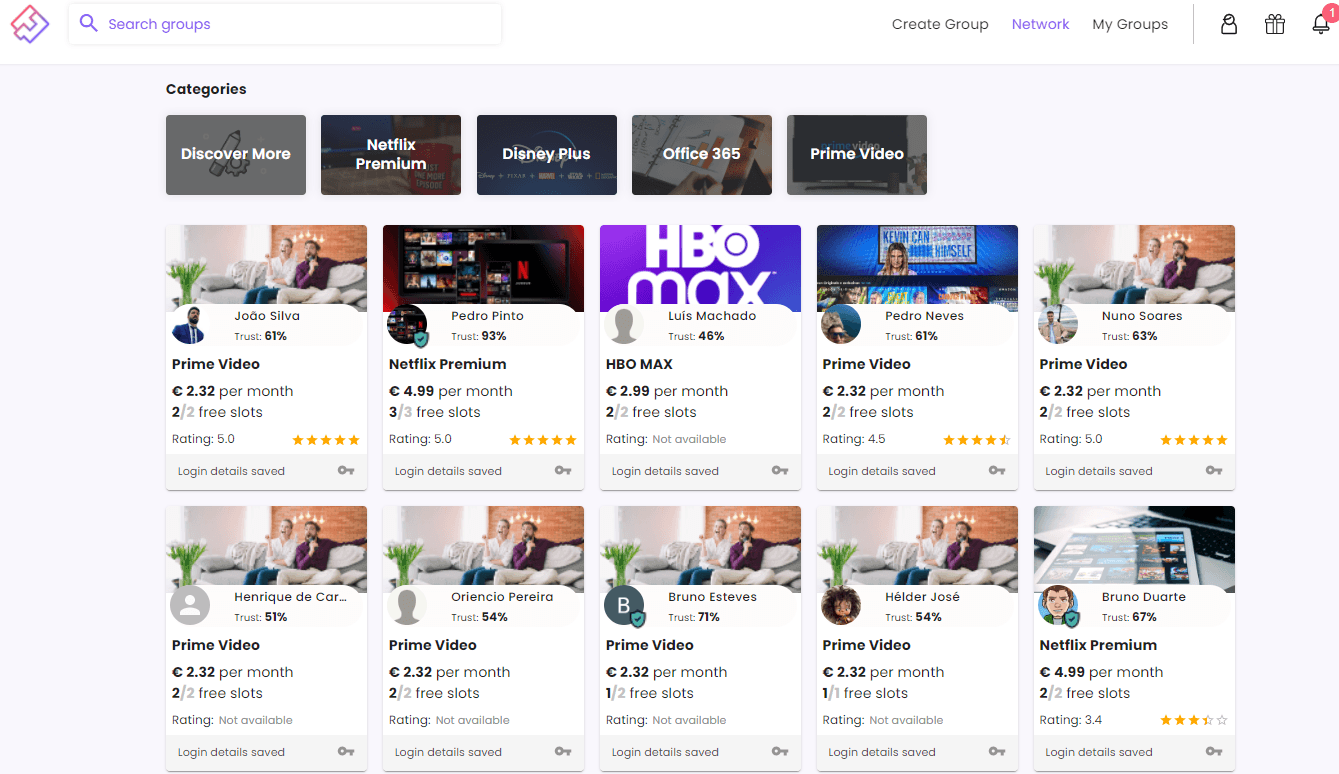This screenshot has height=774, width=1339.
Task: Click Pedro Pinto's Netflix Premium title
Action: (x=447, y=364)
